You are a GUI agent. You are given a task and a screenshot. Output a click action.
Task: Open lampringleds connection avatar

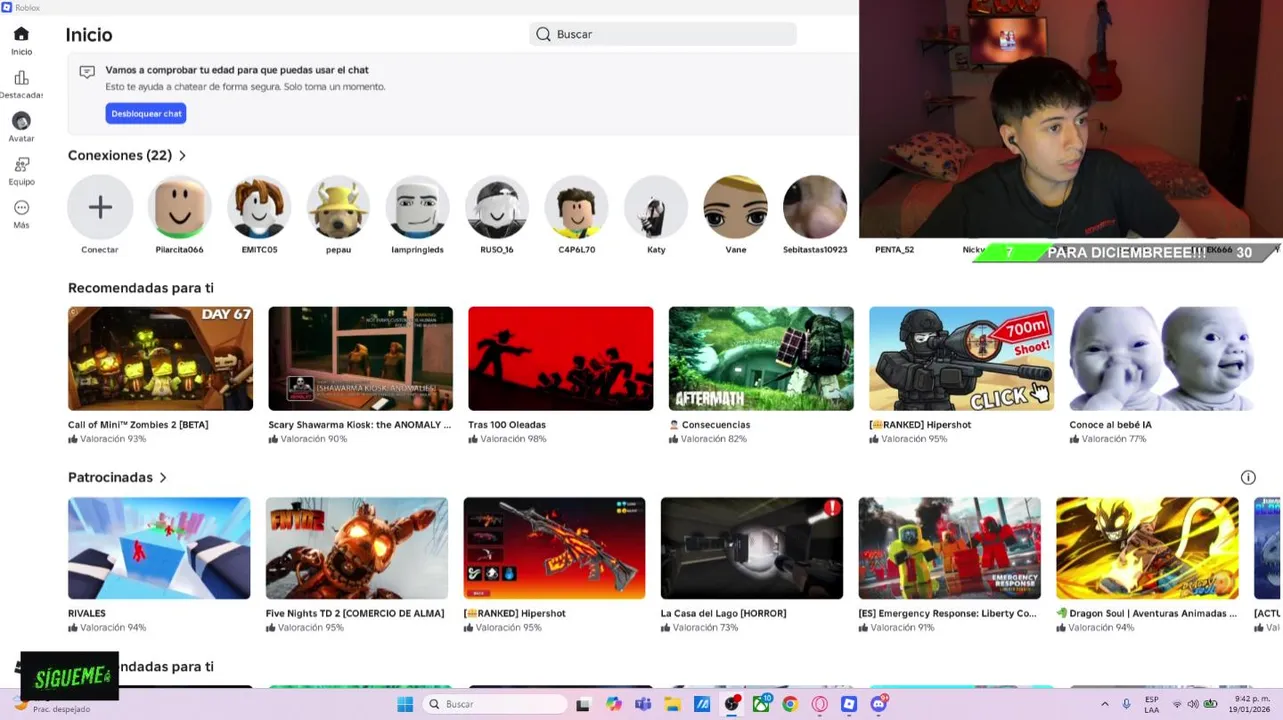coord(417,207)
